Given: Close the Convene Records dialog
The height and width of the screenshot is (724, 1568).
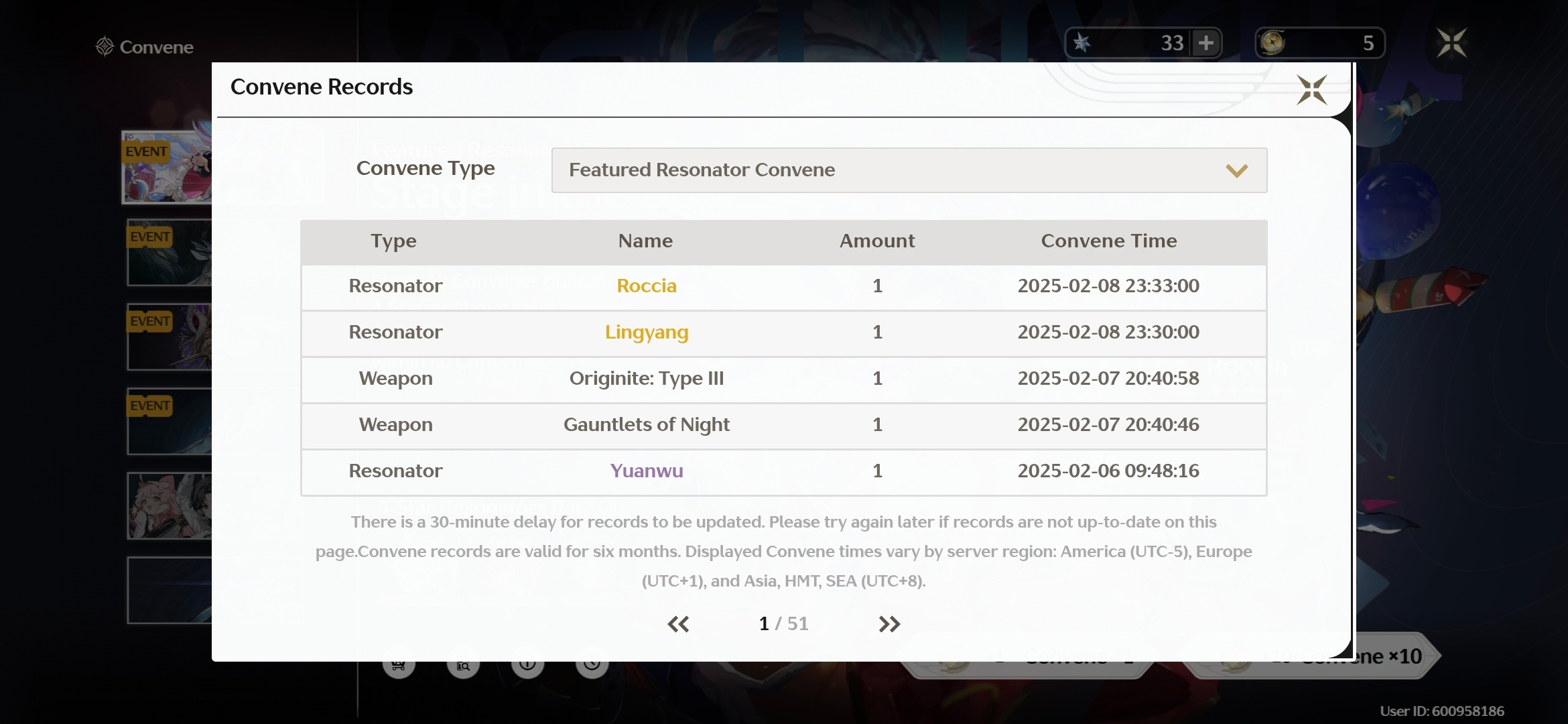Looking at the screenshot, I should [1311, 90].
